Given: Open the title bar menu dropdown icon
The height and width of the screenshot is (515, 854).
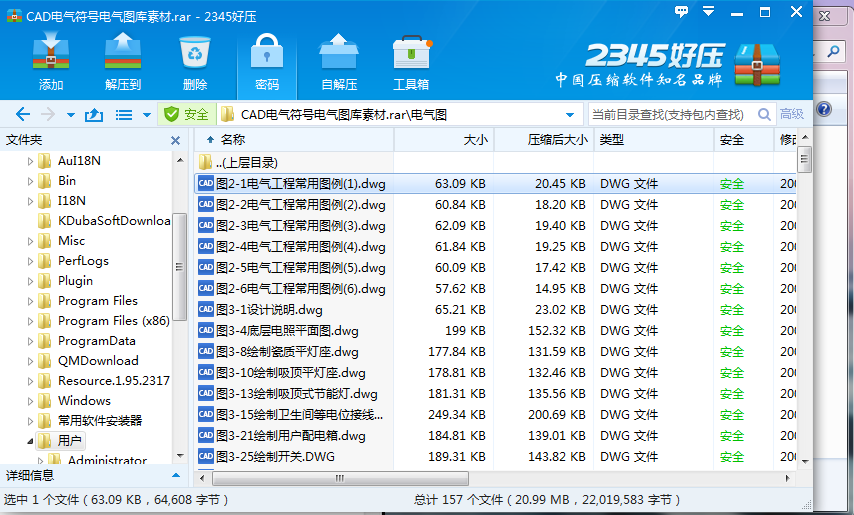Looking at the screenshot, I should (708, 11).
